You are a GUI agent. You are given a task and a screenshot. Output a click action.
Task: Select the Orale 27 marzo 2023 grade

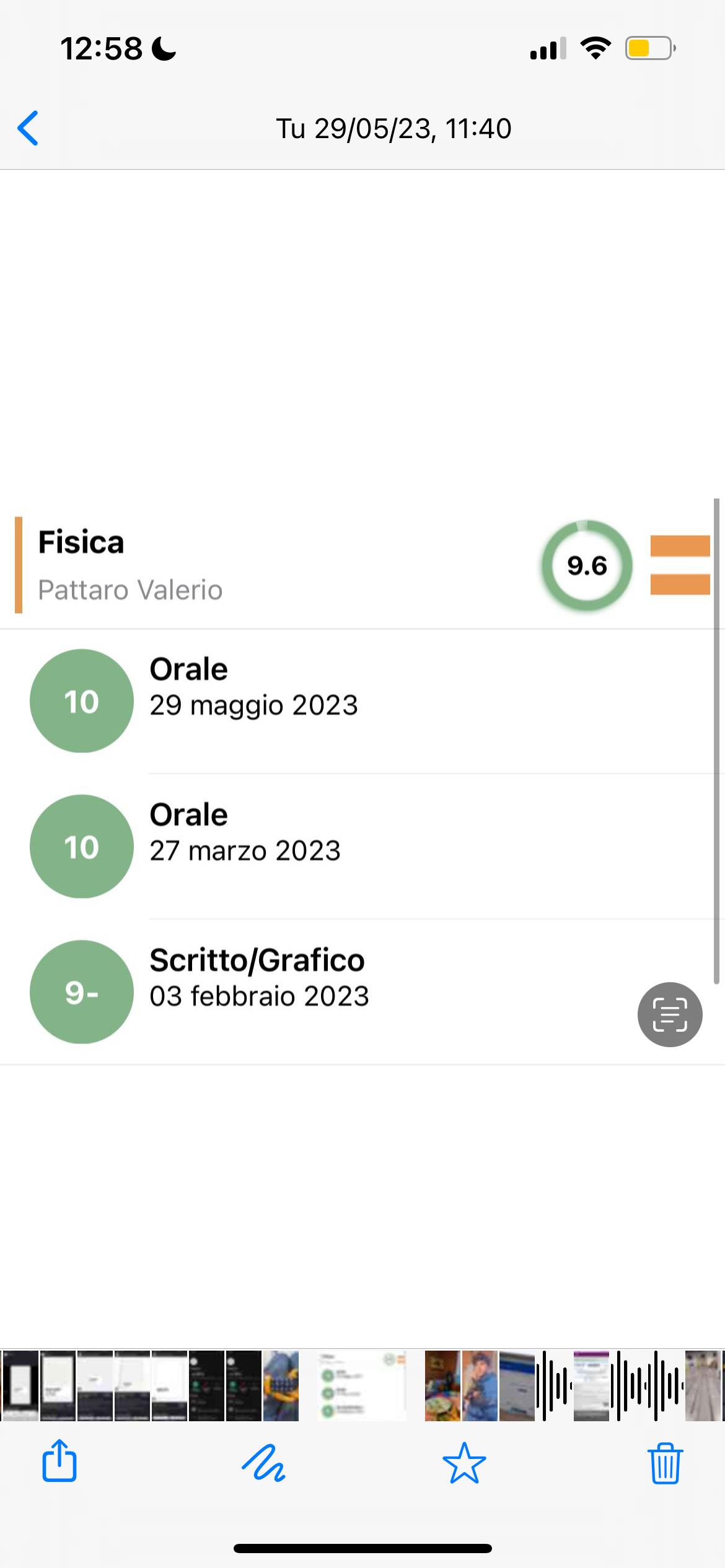pyautogui.click(x=245, y=833)
